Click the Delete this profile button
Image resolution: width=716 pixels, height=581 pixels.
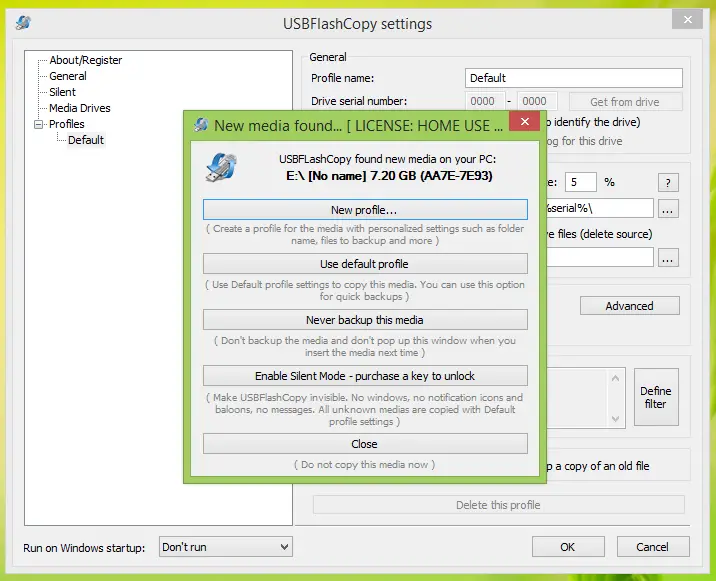coord(498,505)
